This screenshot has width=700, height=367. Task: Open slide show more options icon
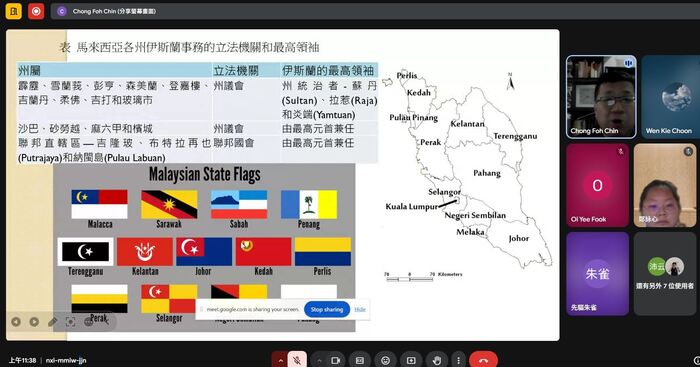(x=88, y=321)
